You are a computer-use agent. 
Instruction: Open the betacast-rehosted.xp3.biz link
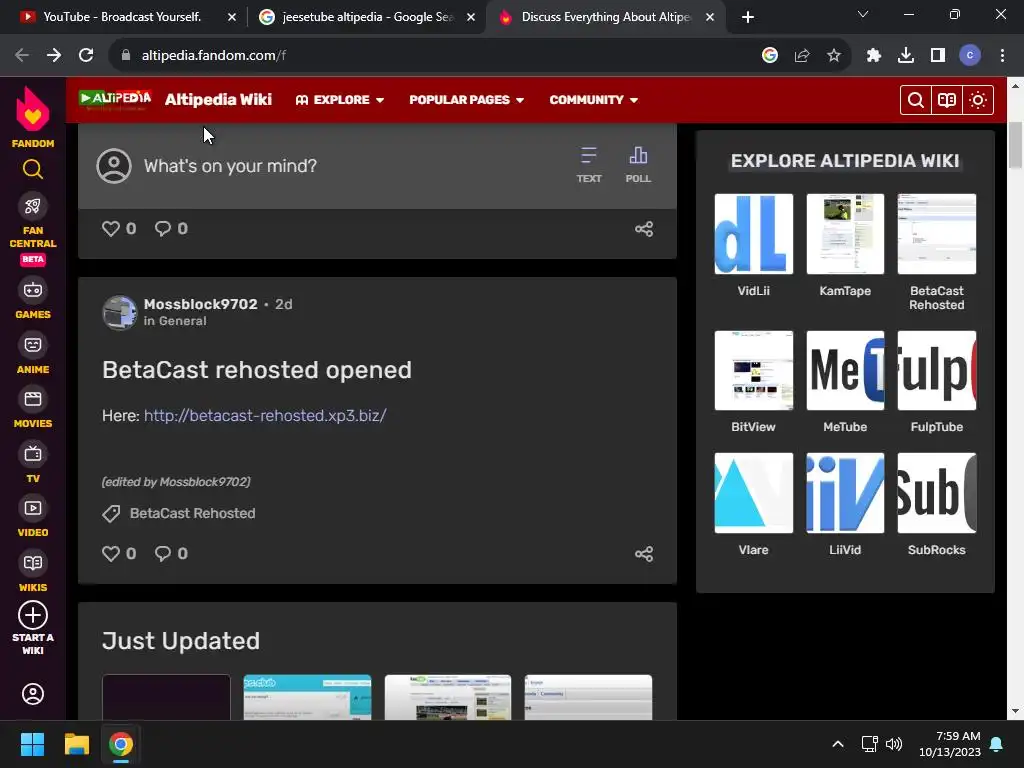click(265, 415)
